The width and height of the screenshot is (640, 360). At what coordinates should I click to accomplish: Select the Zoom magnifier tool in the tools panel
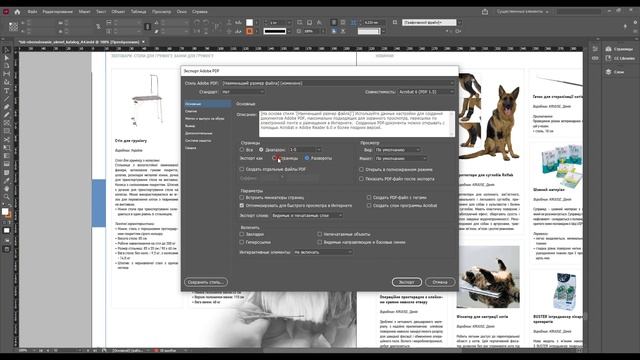[7, 197]
